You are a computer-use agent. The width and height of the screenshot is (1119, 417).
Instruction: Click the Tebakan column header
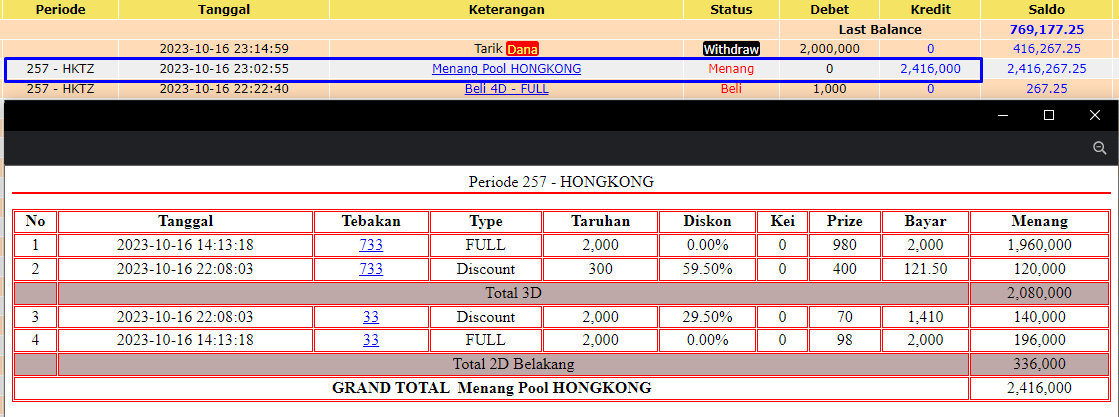point(371,221)
